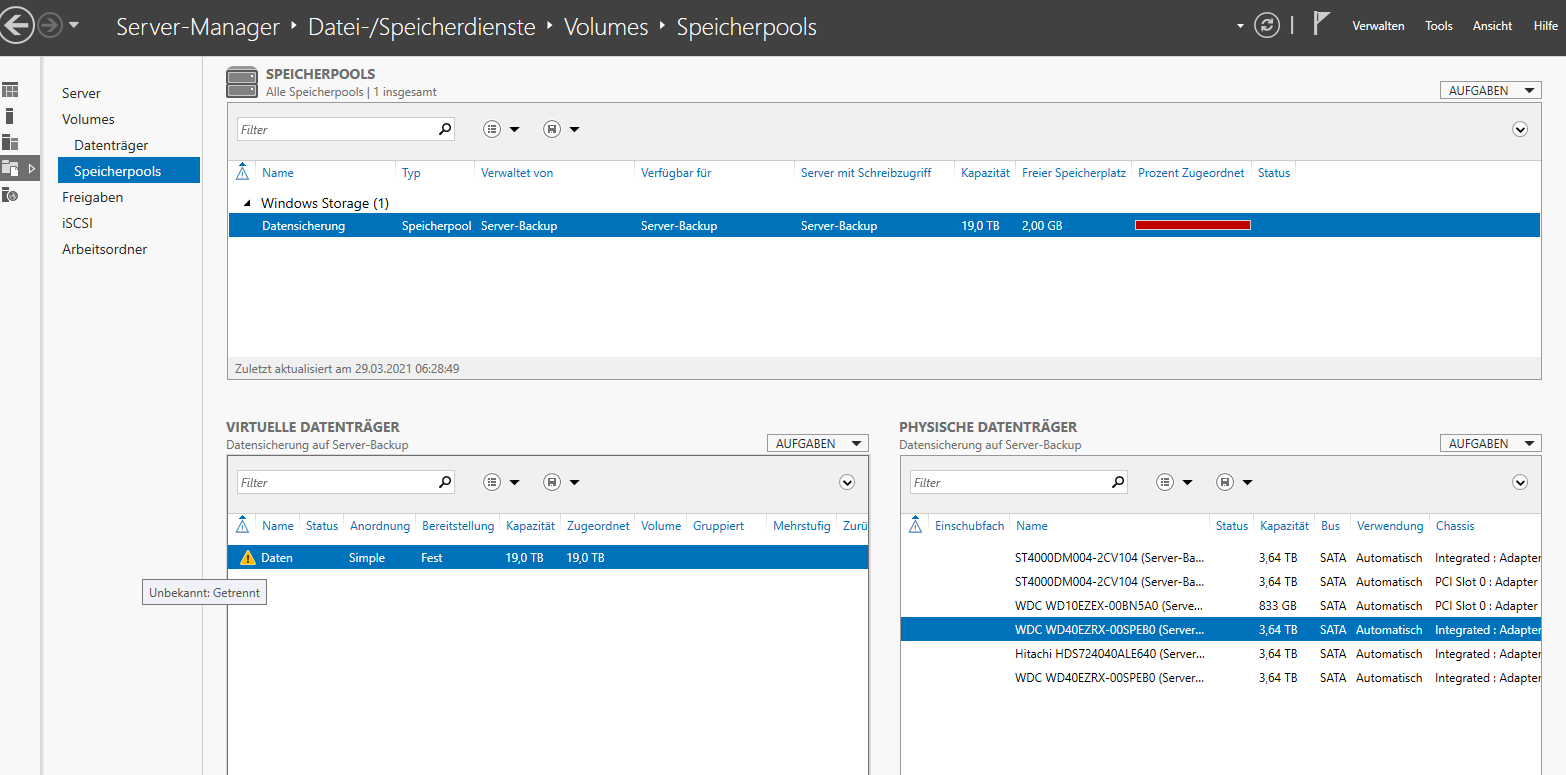Screen dimensions: 1566x775
Task: Click the Speicherpools warning column header icon
Action: tap(242, 172)
